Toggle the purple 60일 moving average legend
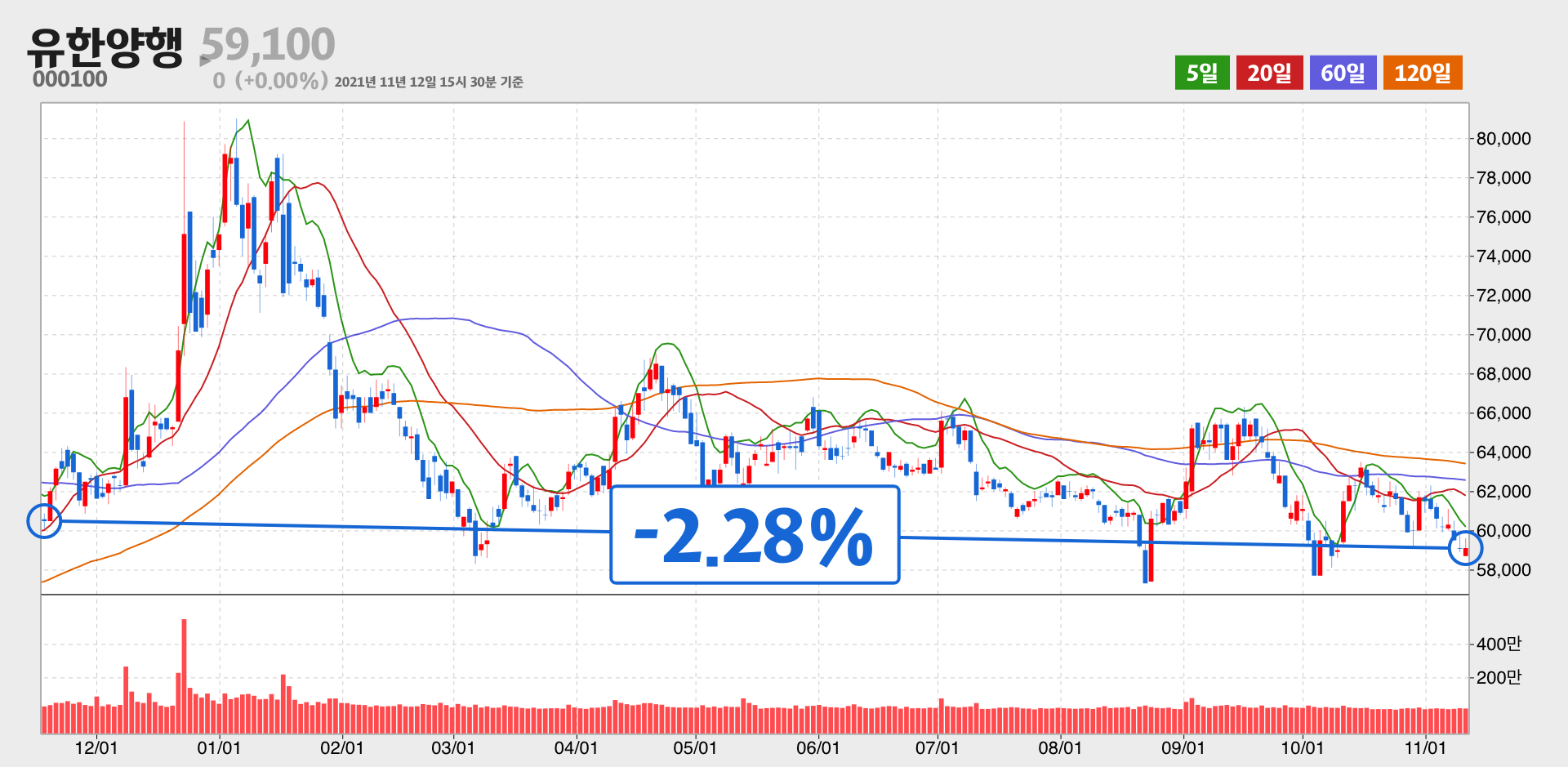 click(1343, 73)
